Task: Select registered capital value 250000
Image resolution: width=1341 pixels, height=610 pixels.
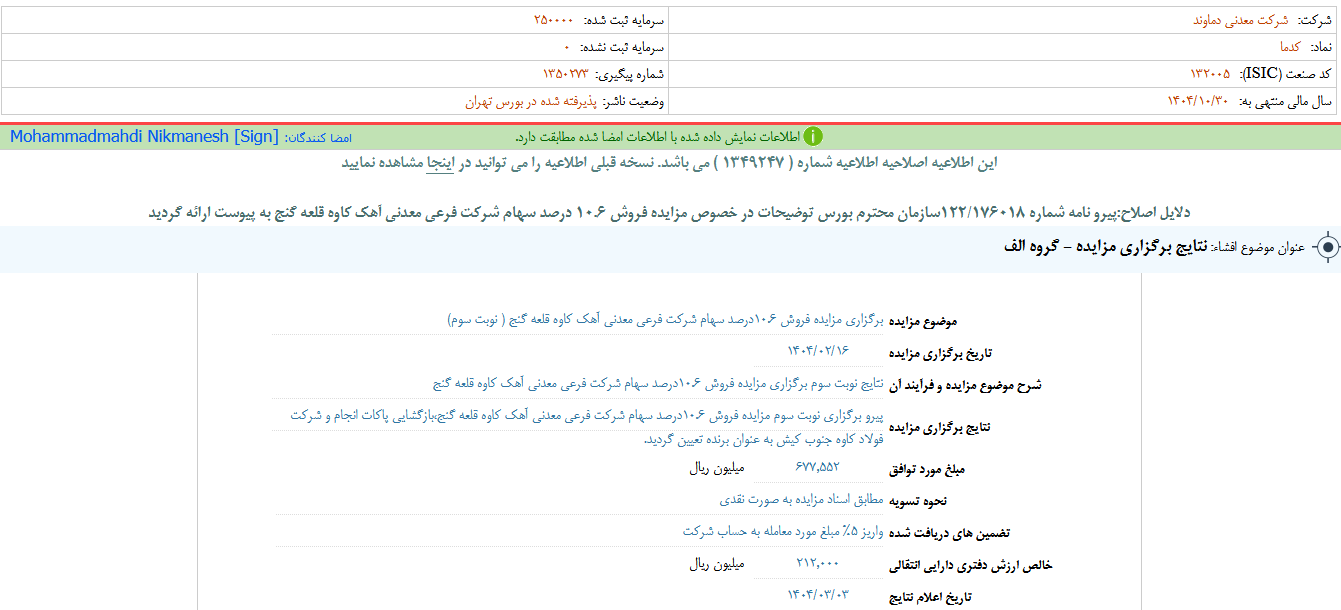Action: coord(554,20)
